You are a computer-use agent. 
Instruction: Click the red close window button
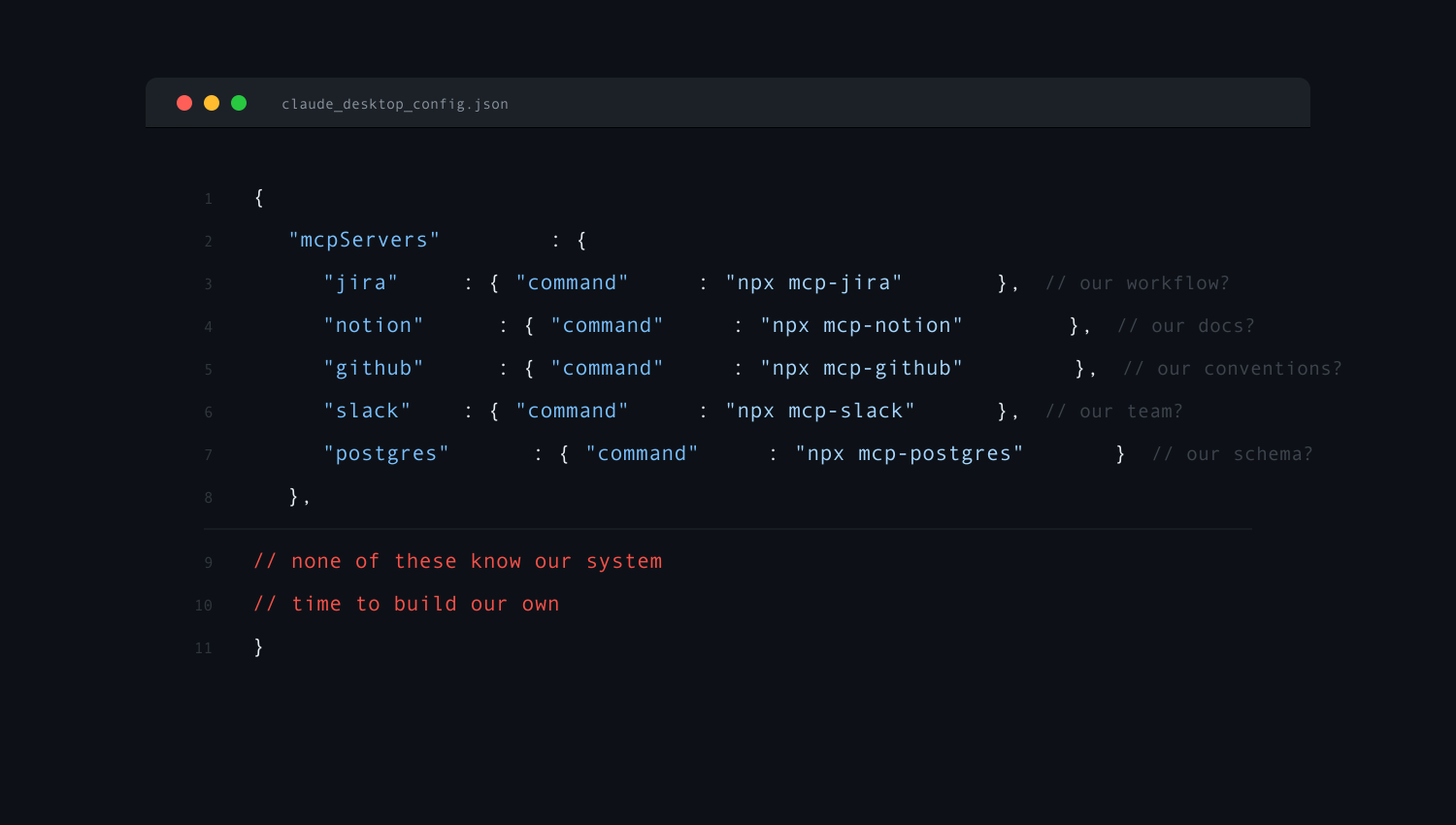click(184, 103)
